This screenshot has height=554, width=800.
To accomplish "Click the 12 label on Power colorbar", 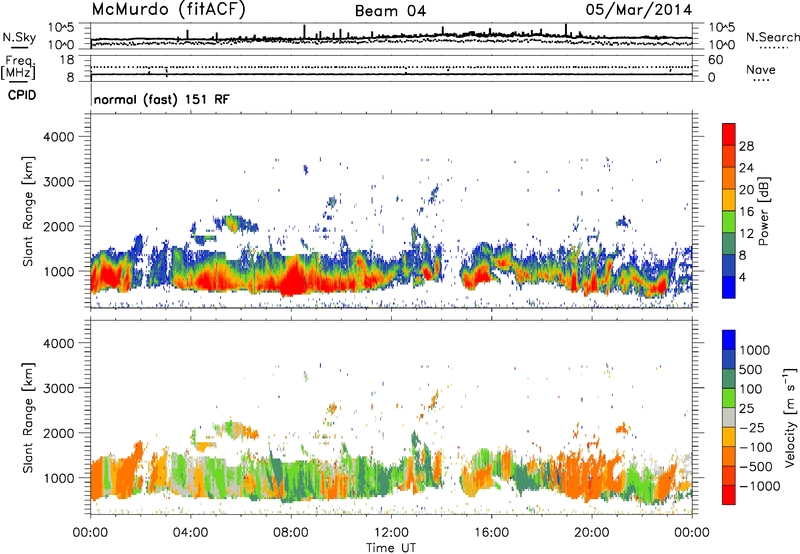I will [x=746, y=234].
